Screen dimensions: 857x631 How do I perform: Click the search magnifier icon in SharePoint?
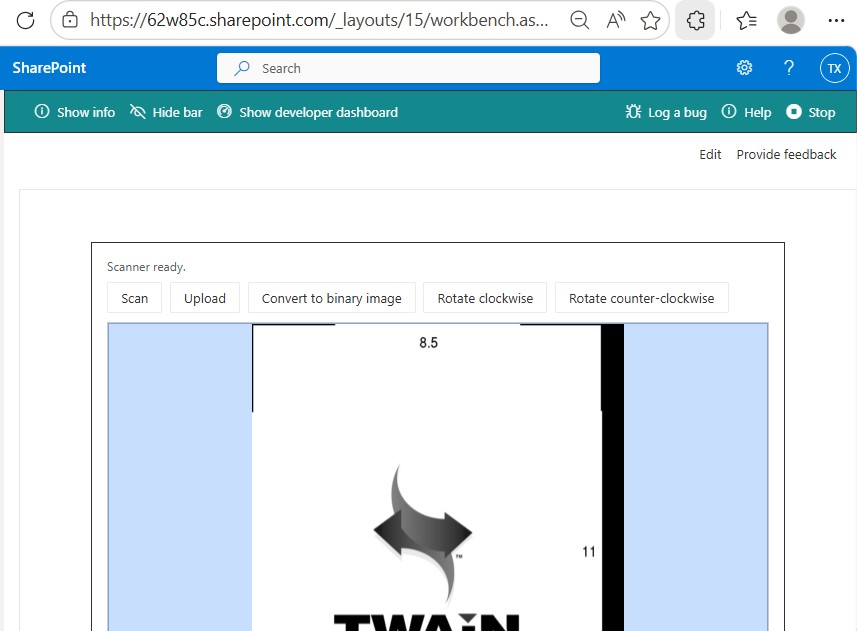click(242, 68)
